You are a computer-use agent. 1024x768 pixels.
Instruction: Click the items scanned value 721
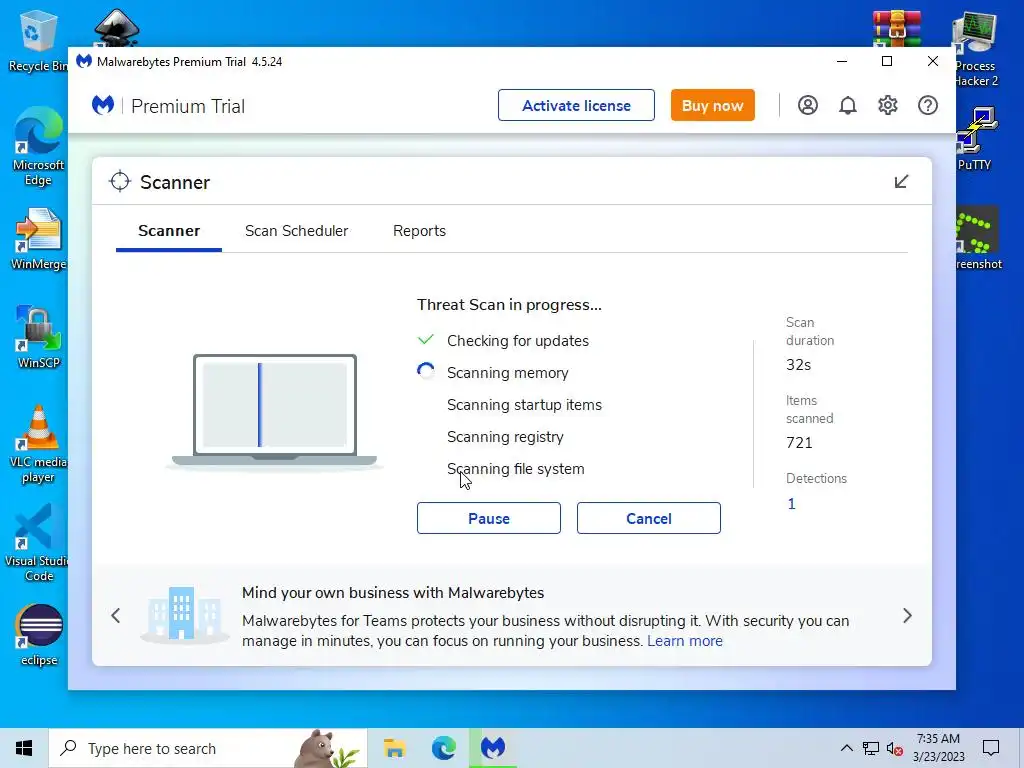pos(799,443)
